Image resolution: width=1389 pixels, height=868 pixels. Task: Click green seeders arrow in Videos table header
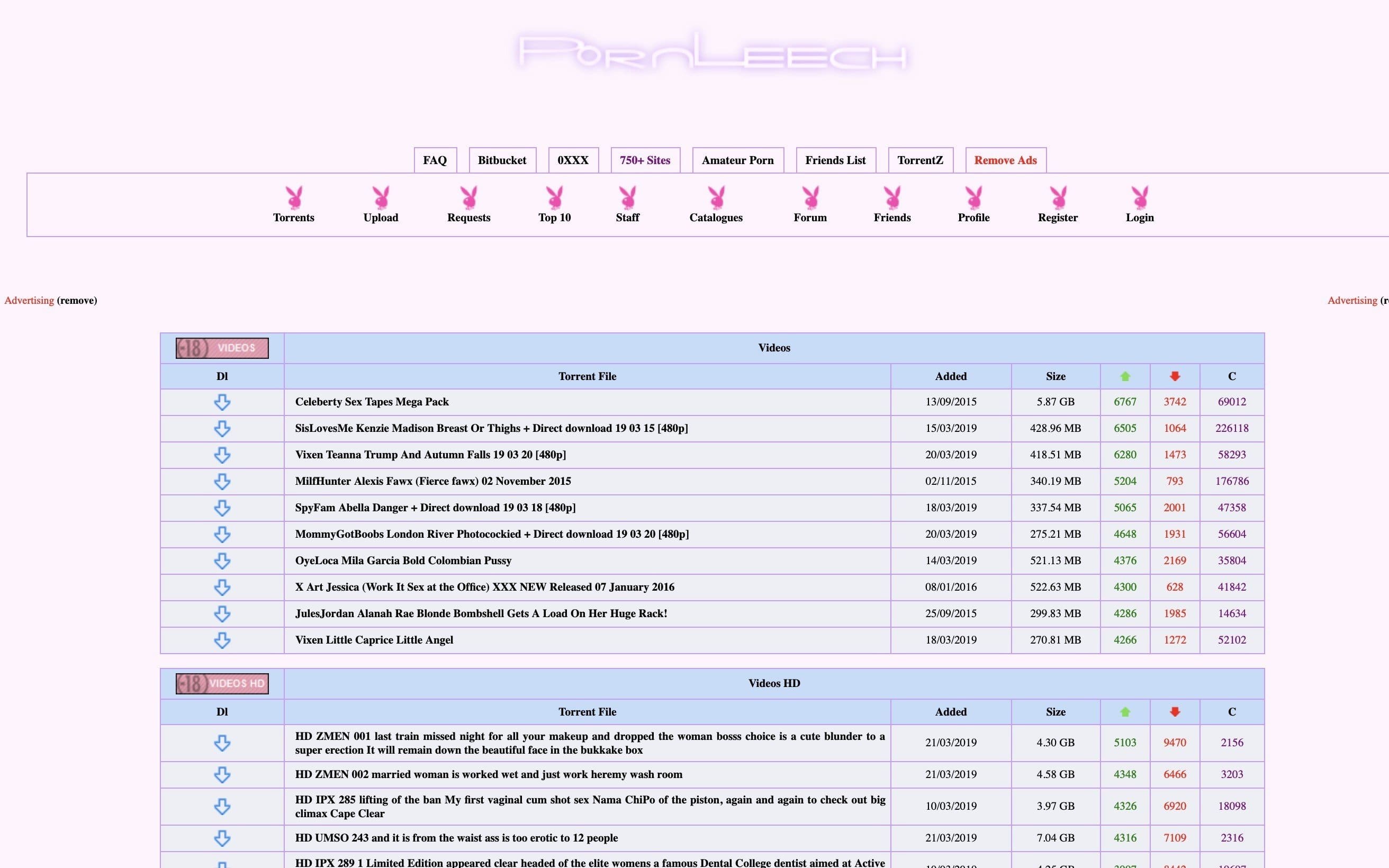(1125, 376)
